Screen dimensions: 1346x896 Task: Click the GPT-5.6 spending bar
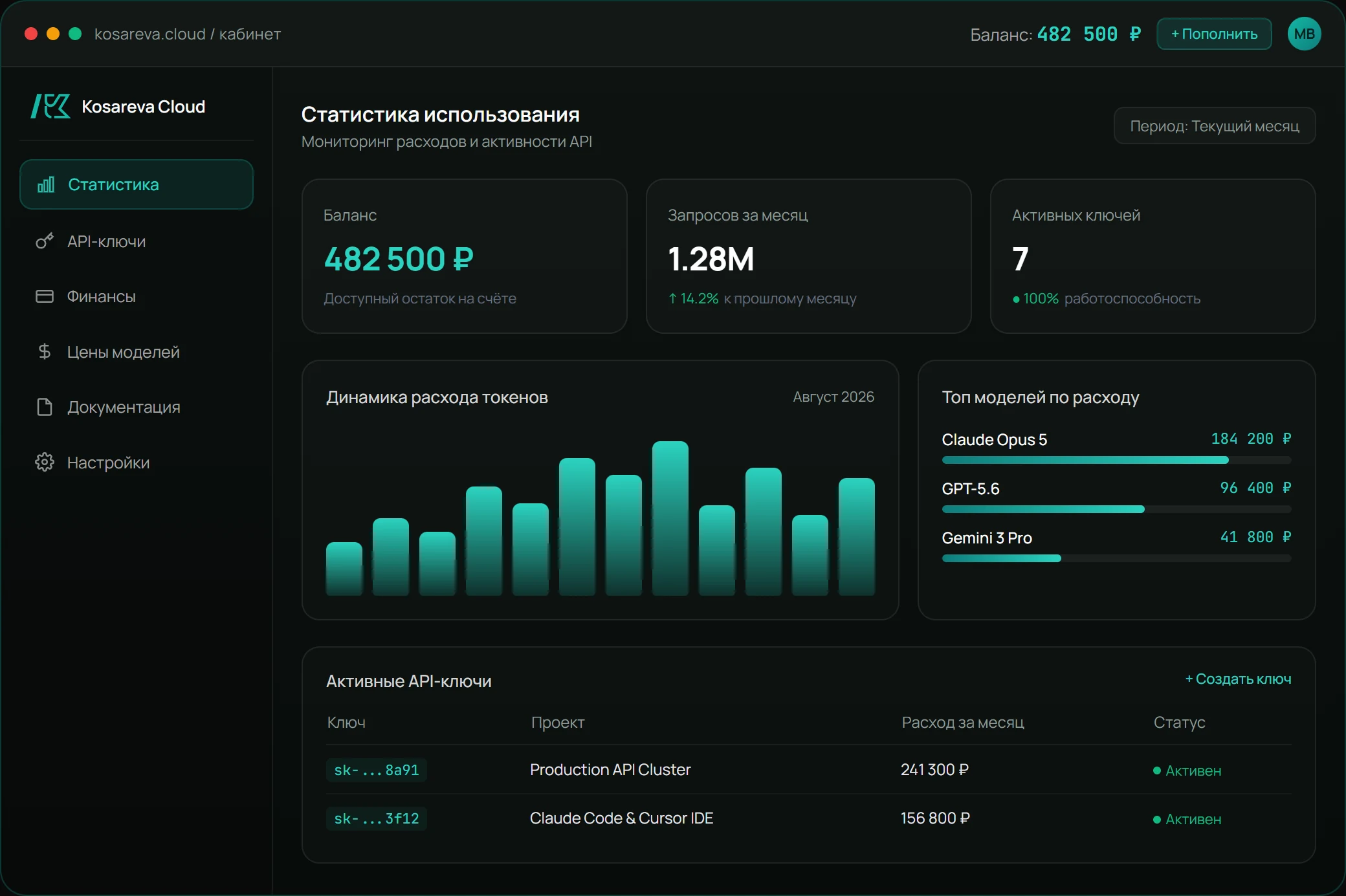(x=1116, y=509)
